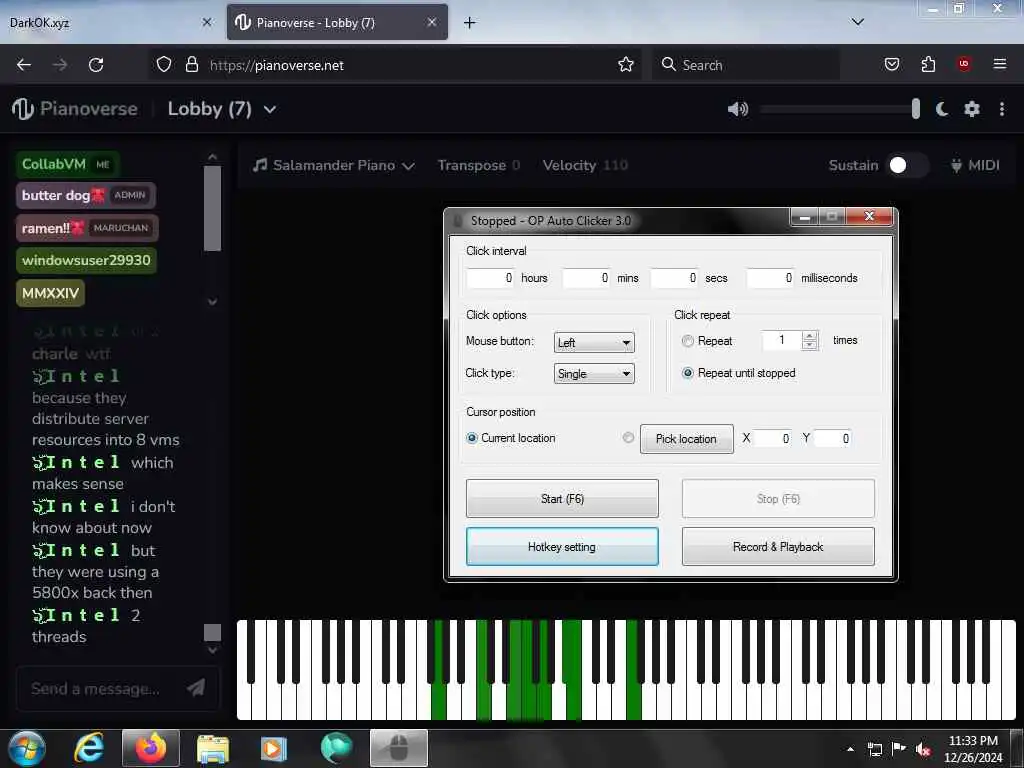
Task: Click the Velocity 110 setting
Action: [585, 165]
